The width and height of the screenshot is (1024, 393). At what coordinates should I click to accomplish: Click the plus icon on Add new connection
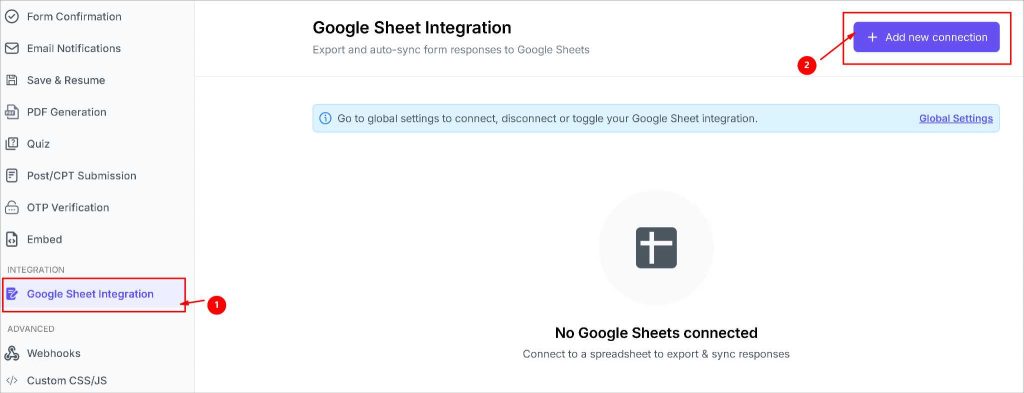[x=872, y=37]
